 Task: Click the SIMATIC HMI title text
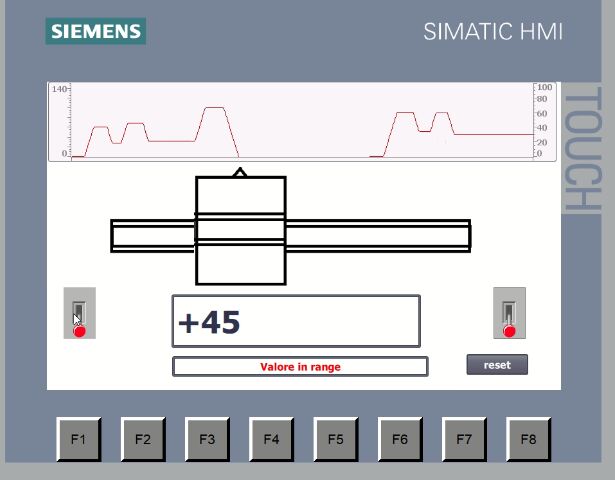pyautogui.click(x=493, y=32)
